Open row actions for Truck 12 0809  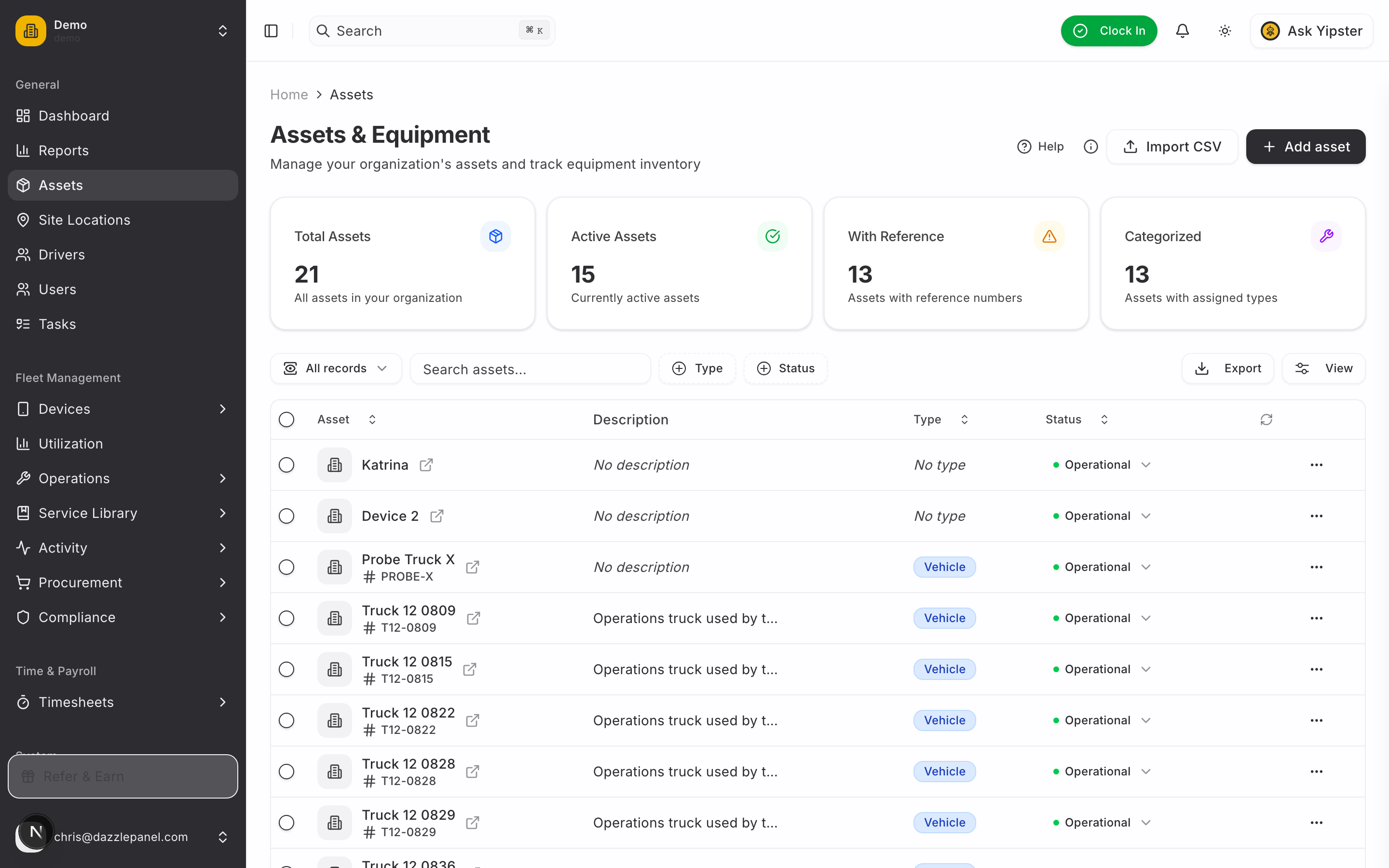[x=1316, y=618]
